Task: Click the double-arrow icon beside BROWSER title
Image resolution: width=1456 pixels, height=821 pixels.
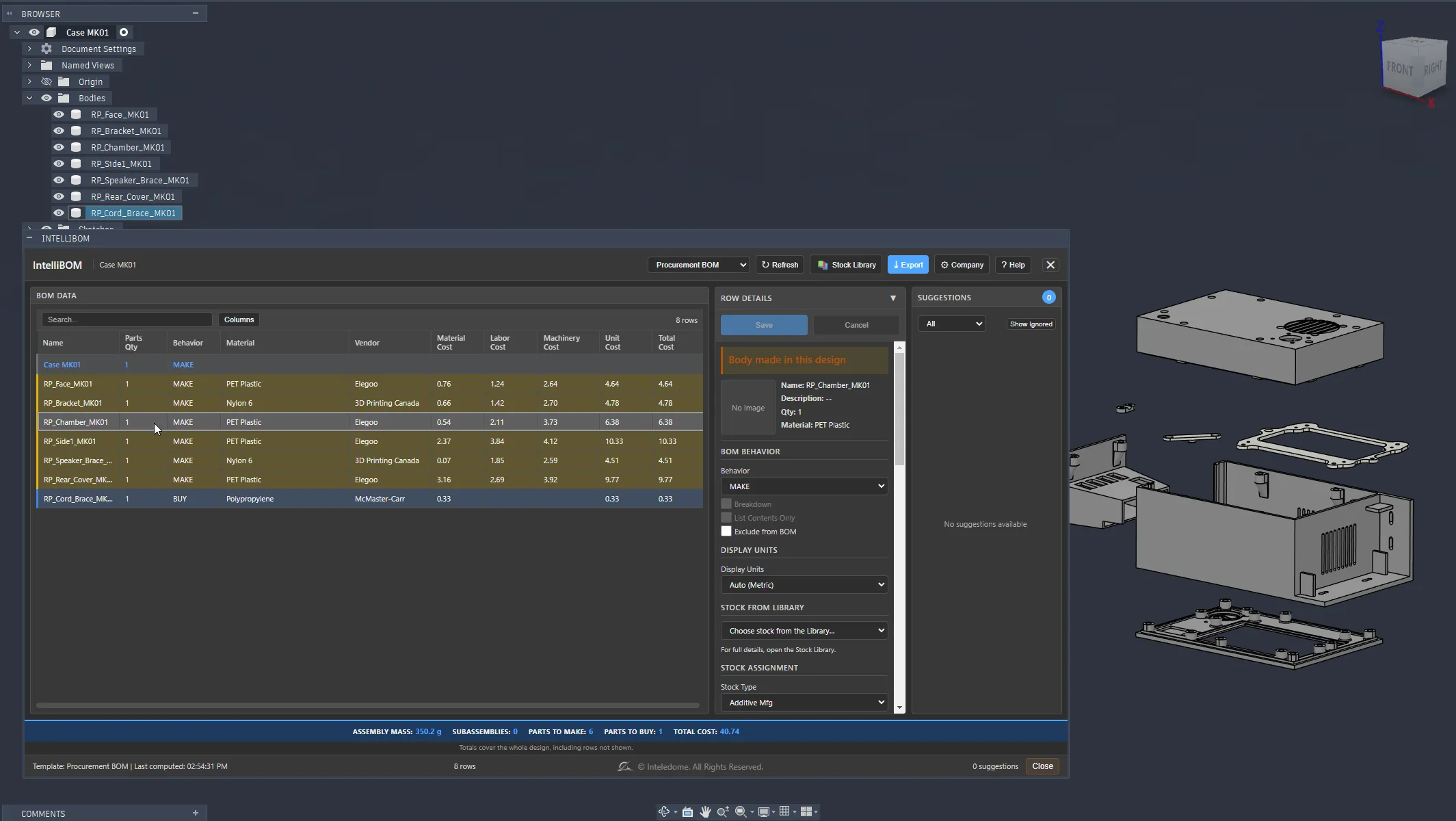Action: click(x=10, y=13)
